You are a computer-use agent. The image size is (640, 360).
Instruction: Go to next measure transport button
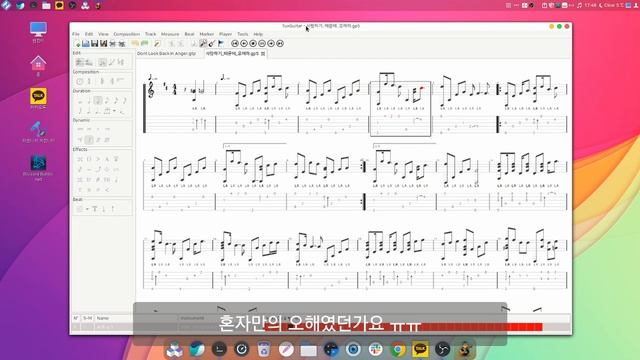pos(271,44)
